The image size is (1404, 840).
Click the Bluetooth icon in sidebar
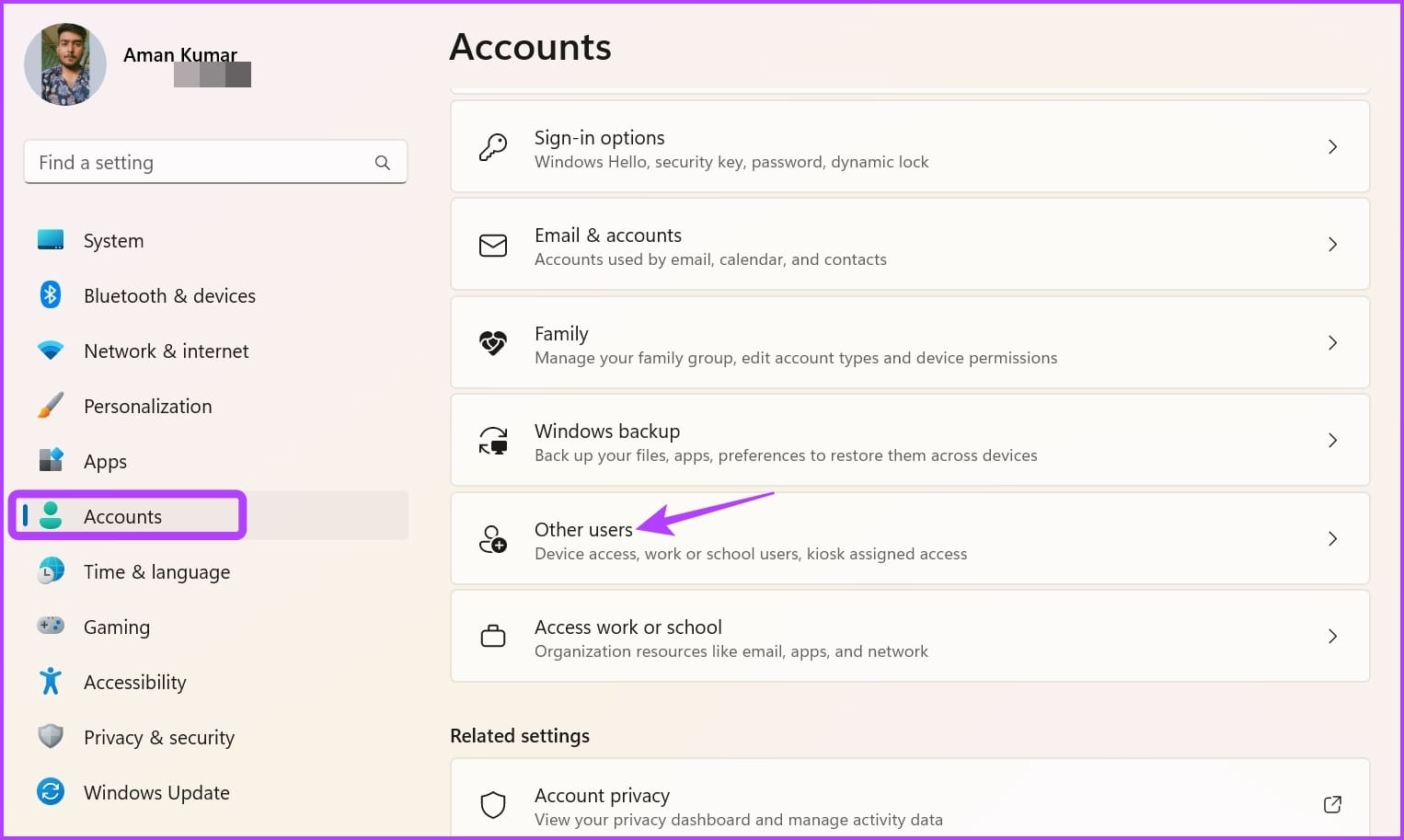(51, 295)
